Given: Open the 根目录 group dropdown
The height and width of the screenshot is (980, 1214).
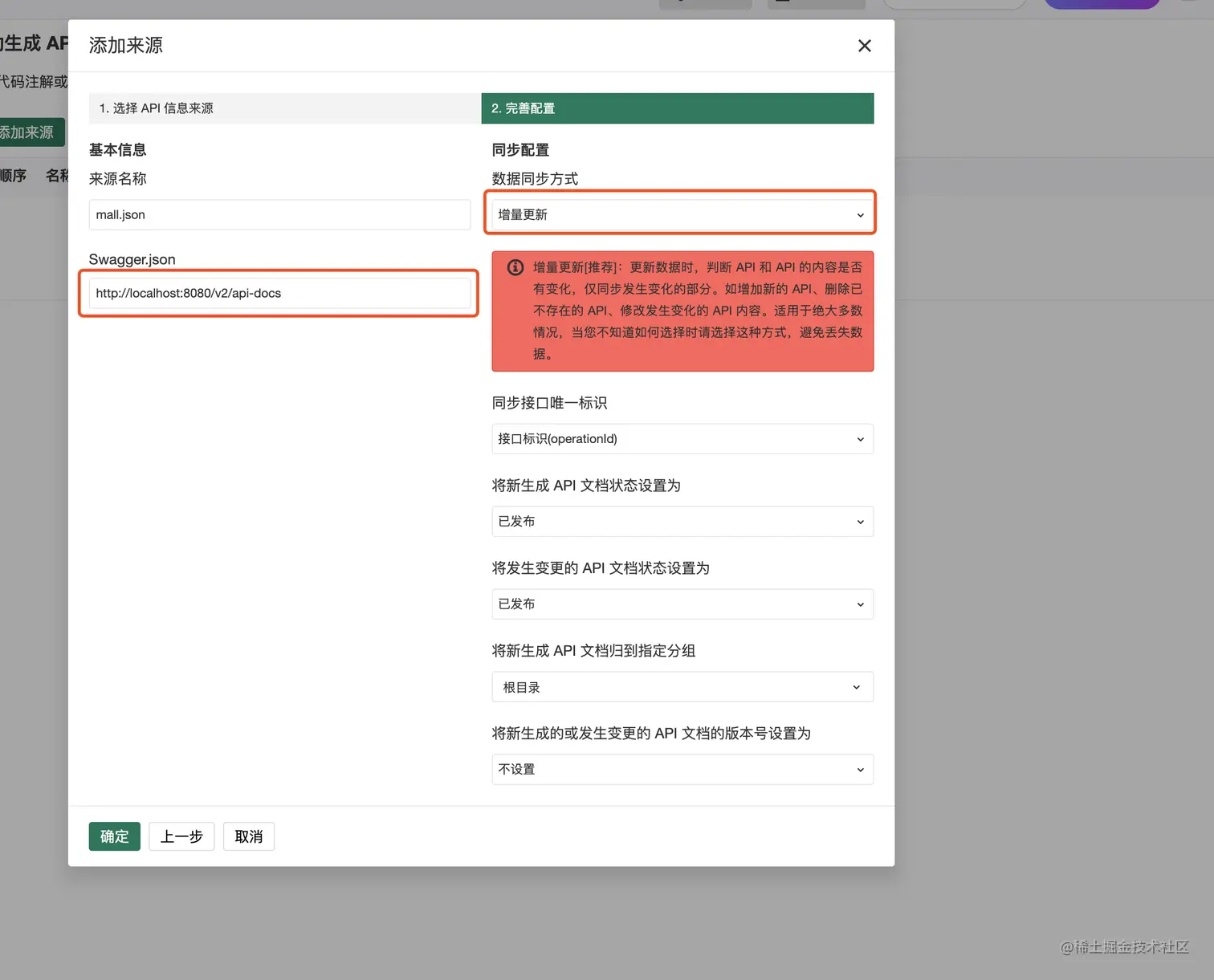Looking at the screenshot, I should coord(682,687).
